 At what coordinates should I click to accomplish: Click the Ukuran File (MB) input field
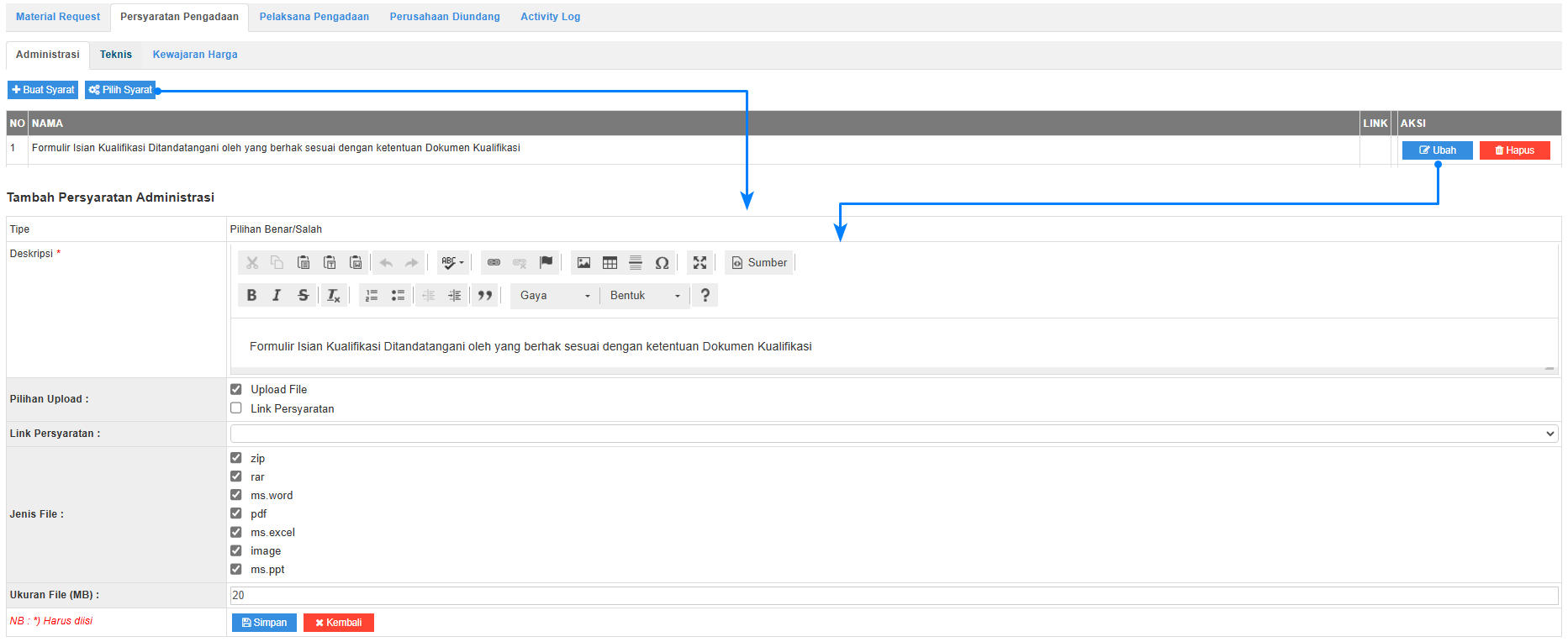[894, 595]
